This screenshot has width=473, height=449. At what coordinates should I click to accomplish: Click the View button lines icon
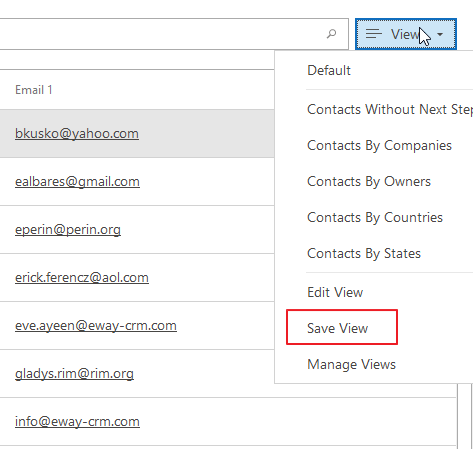pyautogui.click(x=374, y=34)
